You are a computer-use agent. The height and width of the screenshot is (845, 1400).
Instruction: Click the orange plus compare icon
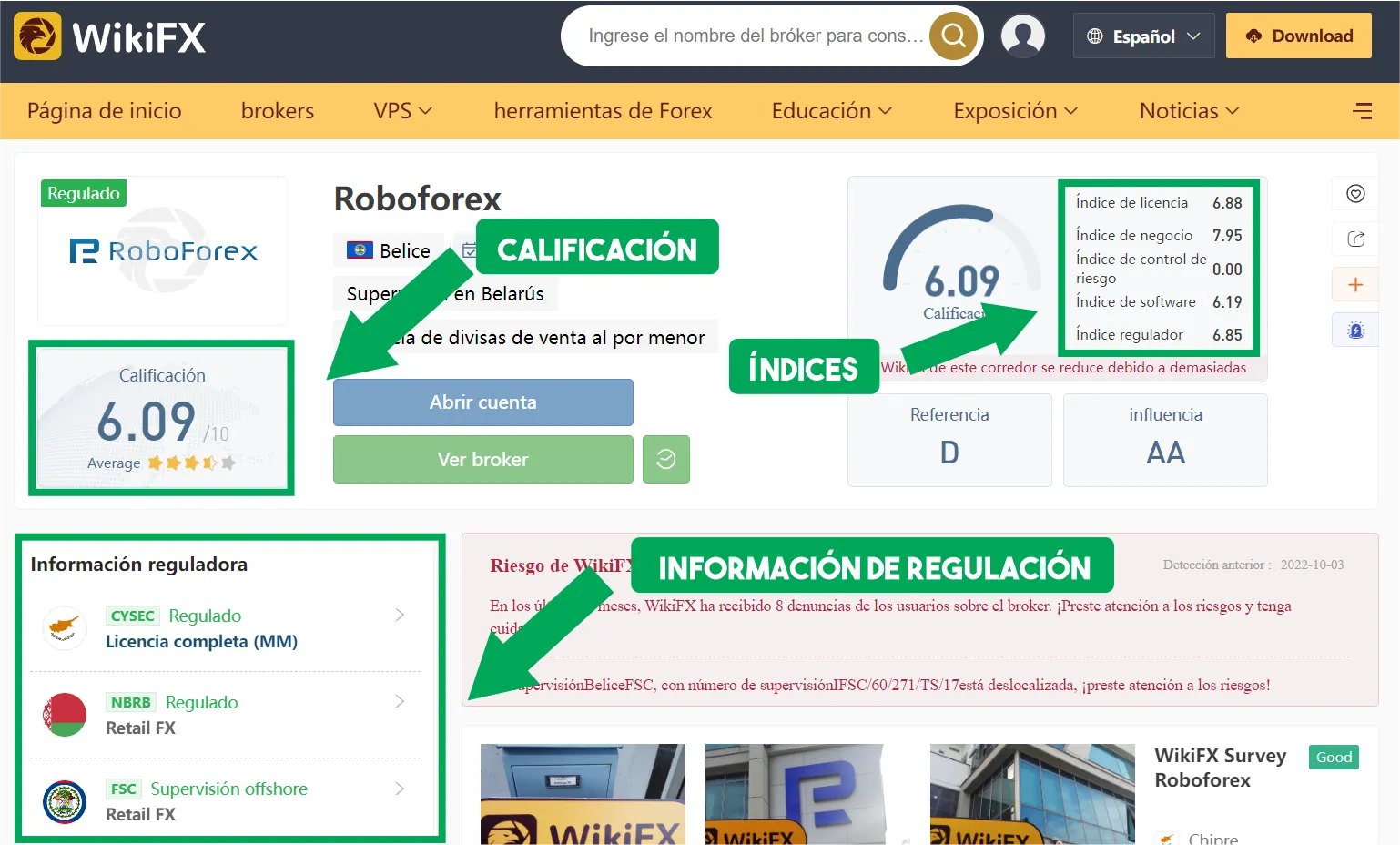1355,284
